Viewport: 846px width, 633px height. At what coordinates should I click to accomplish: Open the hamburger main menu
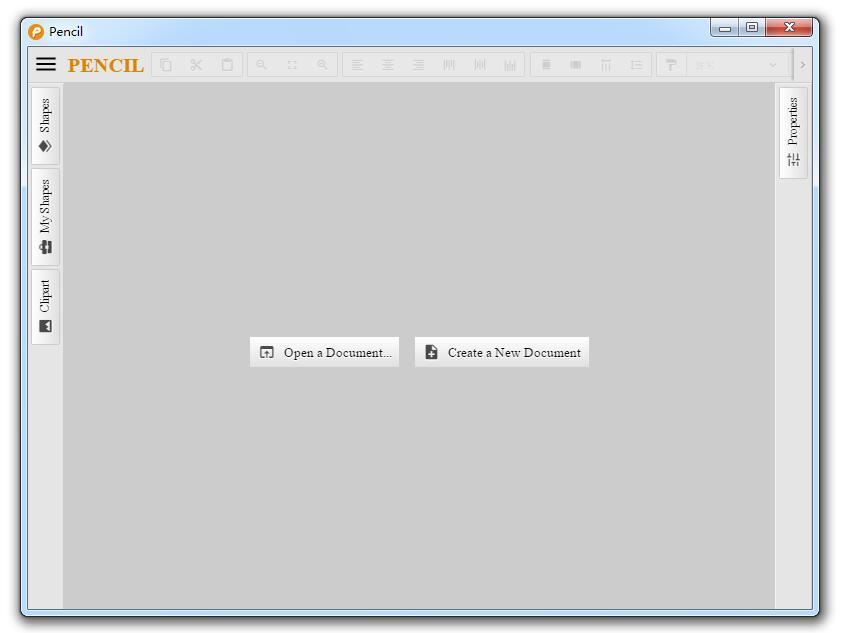coord(46,64)
